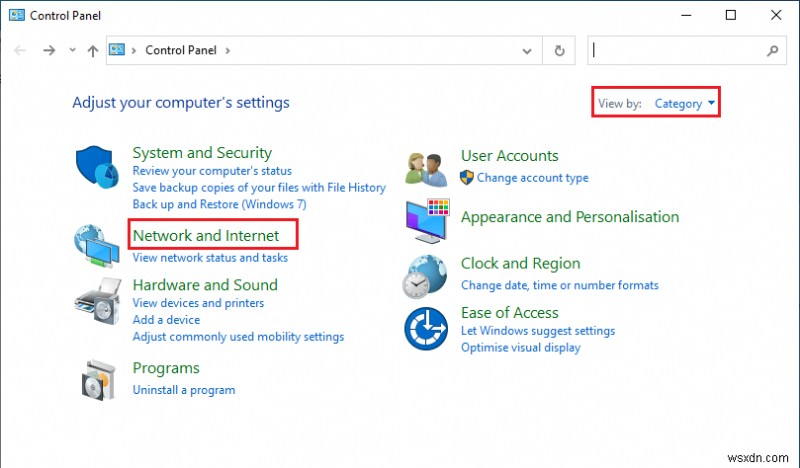This screenshot has height=468, width=800.
Task: Click the System and Security shield icon
Action: click(x=98, y=167)
